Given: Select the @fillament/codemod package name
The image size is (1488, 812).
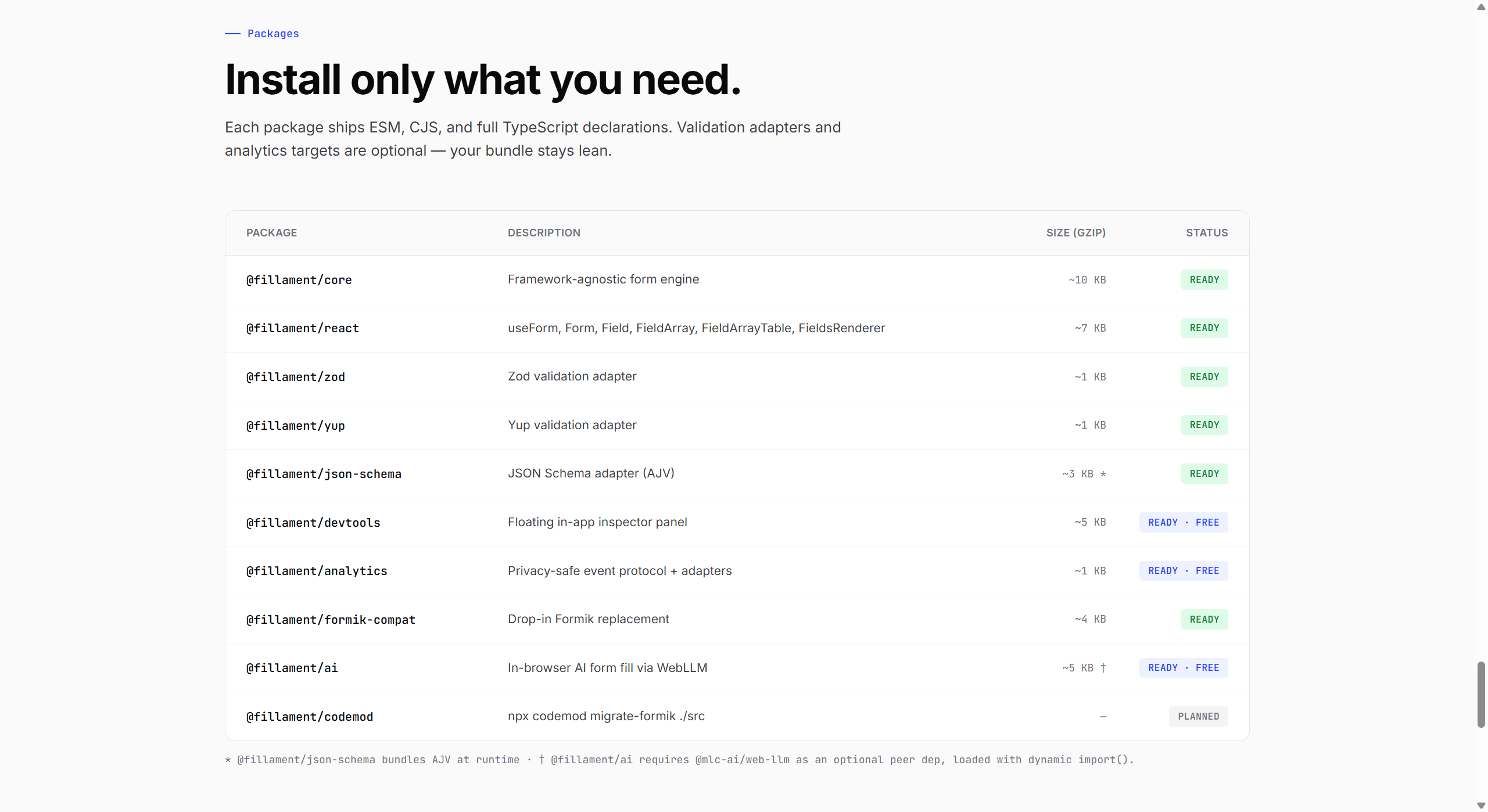Looking at the screenshot, I should pos(310,717).
